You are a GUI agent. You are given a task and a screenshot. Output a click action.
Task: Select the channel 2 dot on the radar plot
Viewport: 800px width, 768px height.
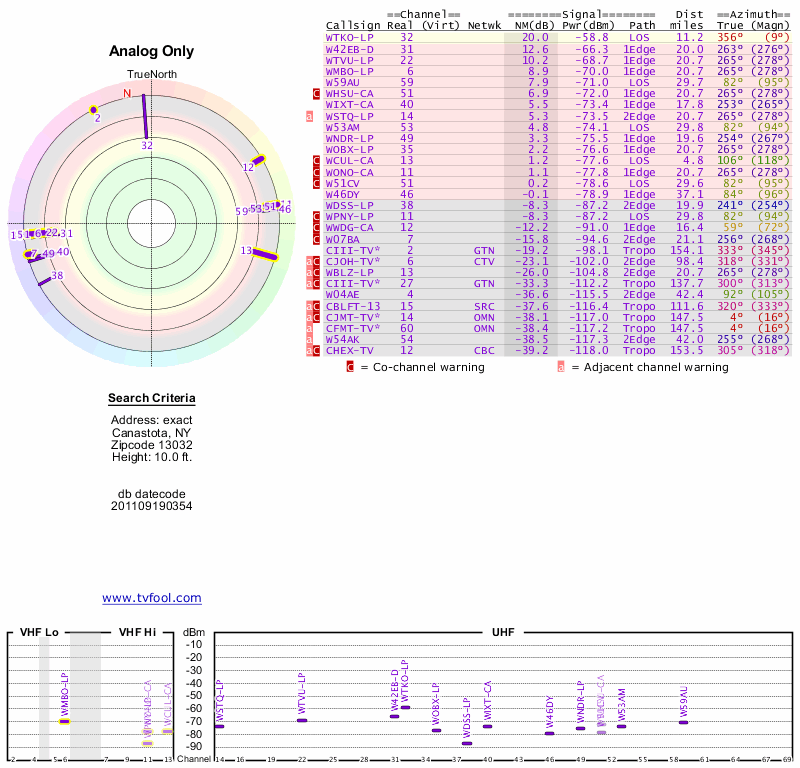[94, 109]
